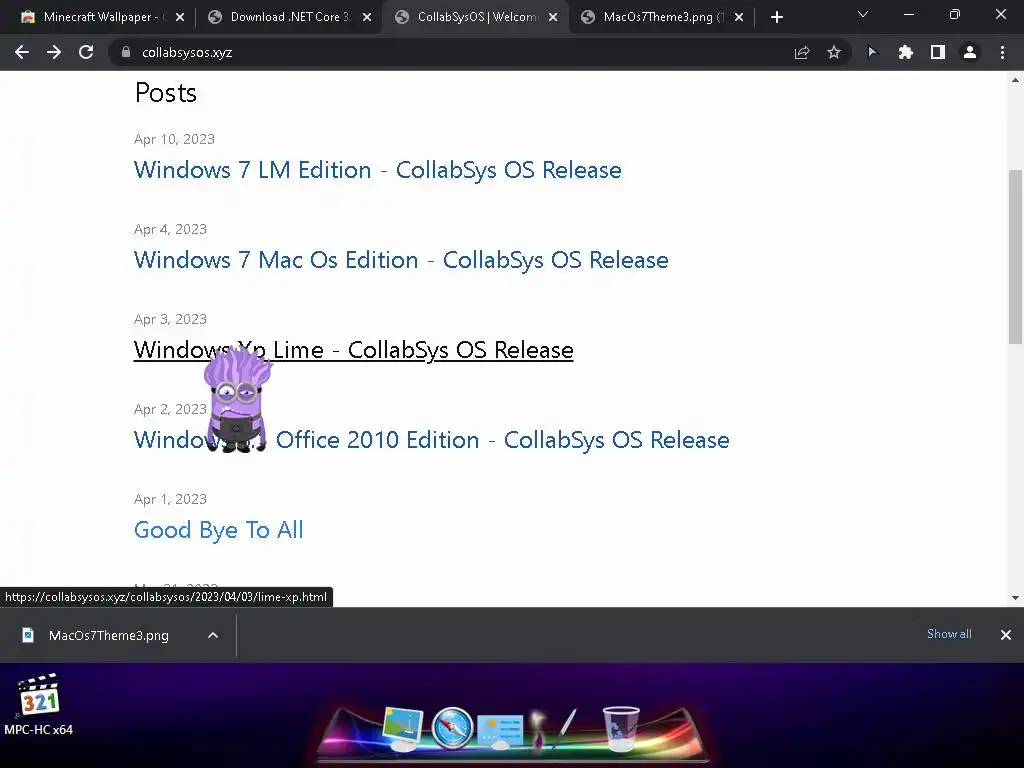This screenshot has height=768, width=1024.
Task: Open the computer monitor dock icon
Action: pos(403,728)
